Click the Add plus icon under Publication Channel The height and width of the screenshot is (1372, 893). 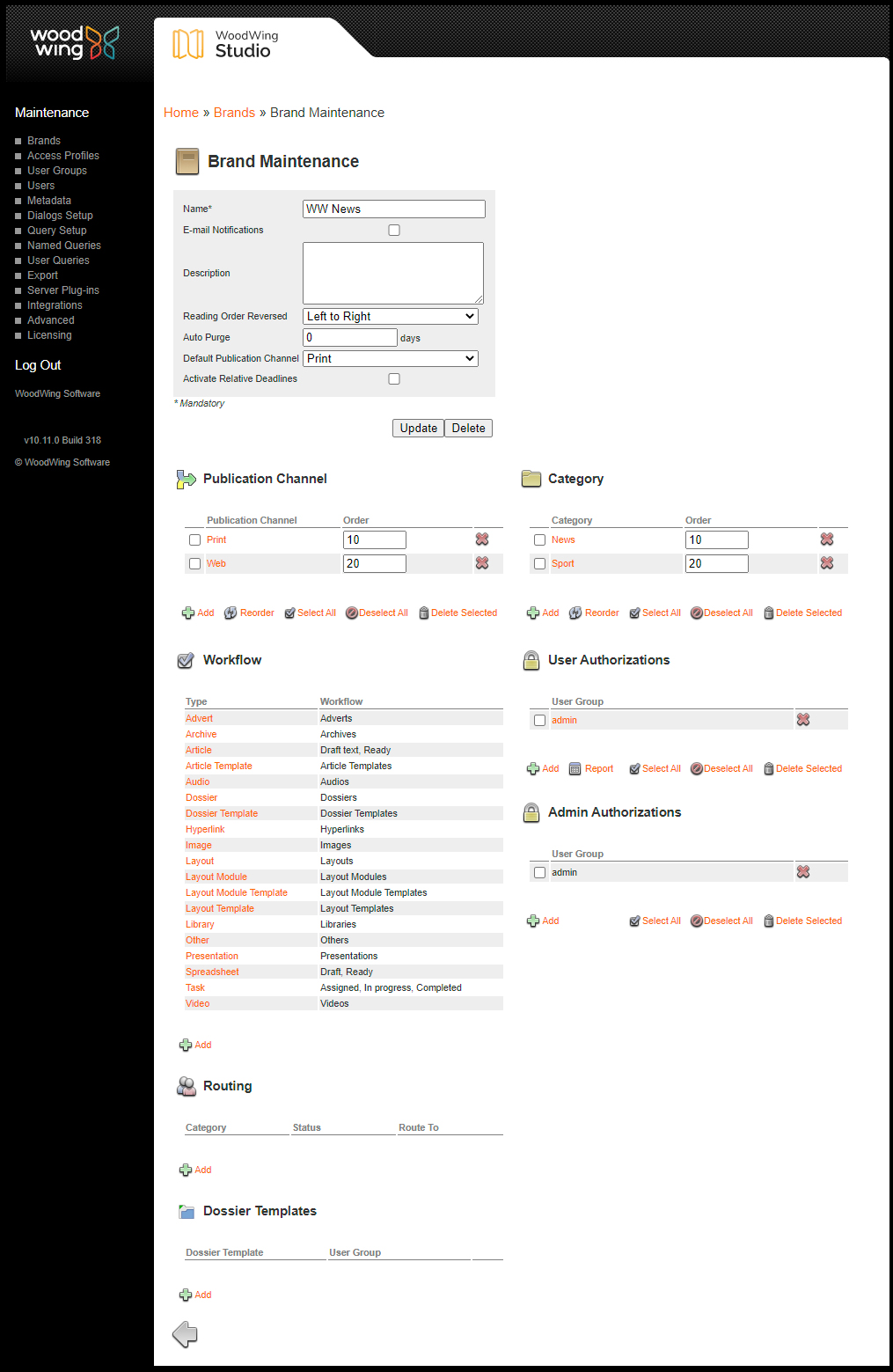point(188,613)
